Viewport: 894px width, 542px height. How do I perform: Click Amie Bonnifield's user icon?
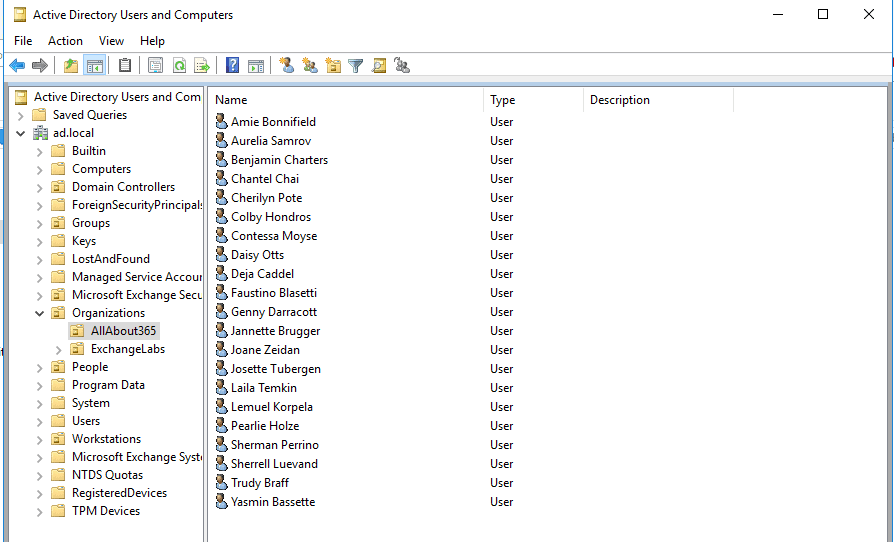coord(222,121)
